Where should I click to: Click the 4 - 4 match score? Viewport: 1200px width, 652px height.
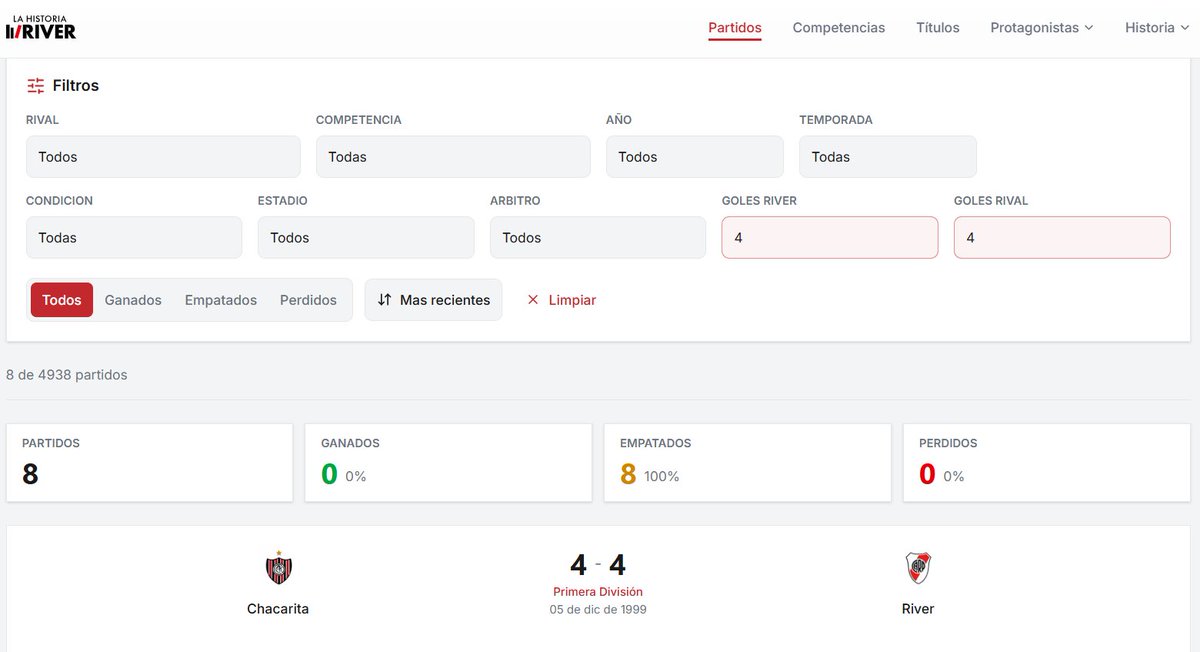point(598,566)
